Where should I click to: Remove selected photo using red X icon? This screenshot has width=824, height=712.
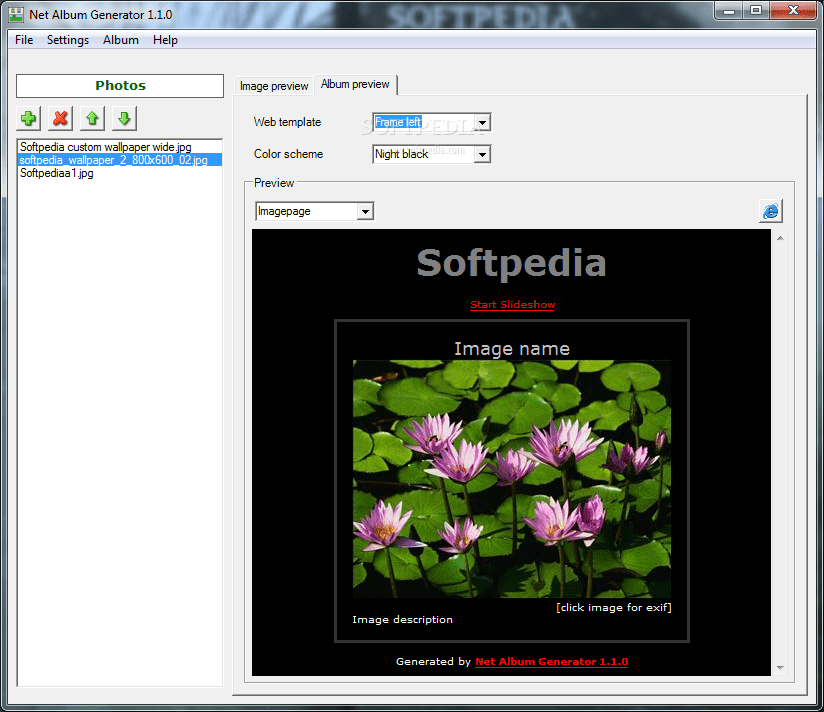[x=59, y=118]
